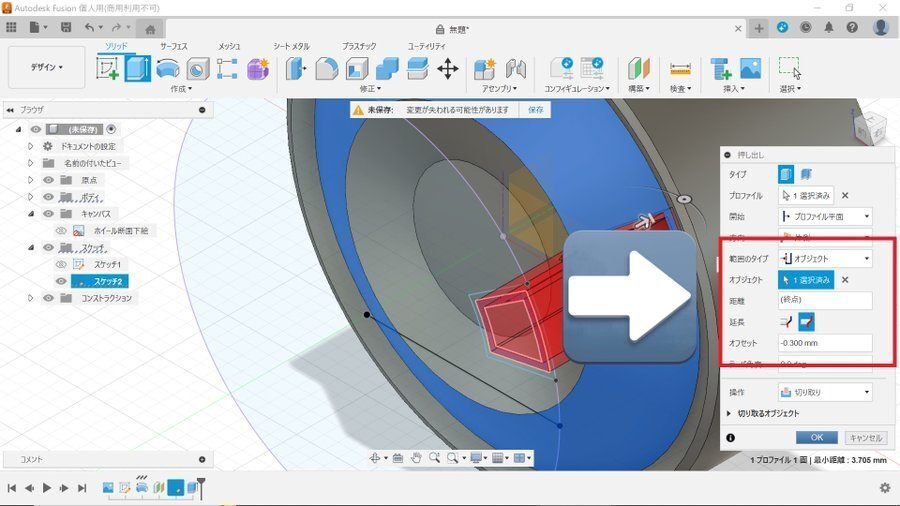Launch the purple Create Form tool

[x=258, y=69]
